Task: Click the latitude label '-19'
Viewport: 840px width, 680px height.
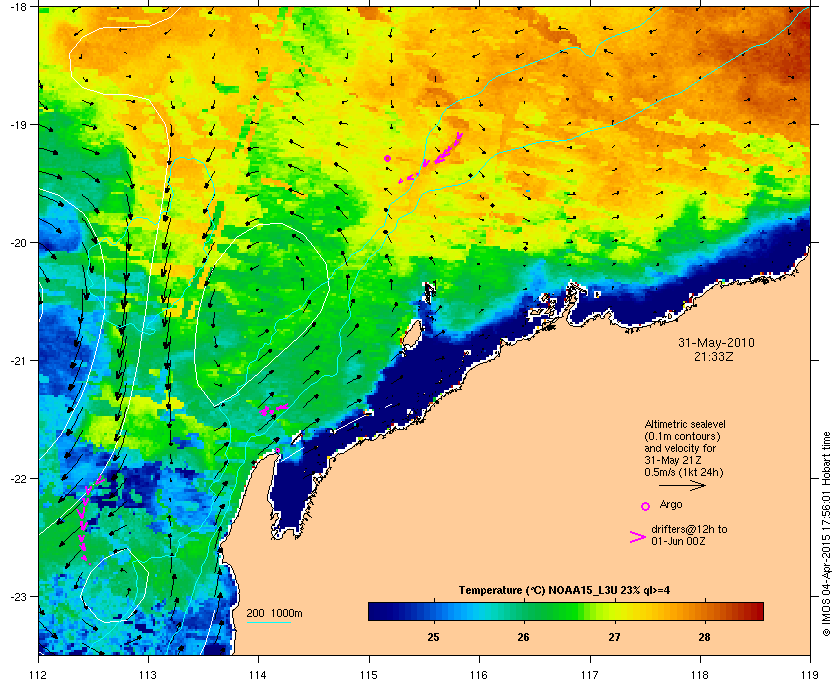Action: tap(18, 125)
